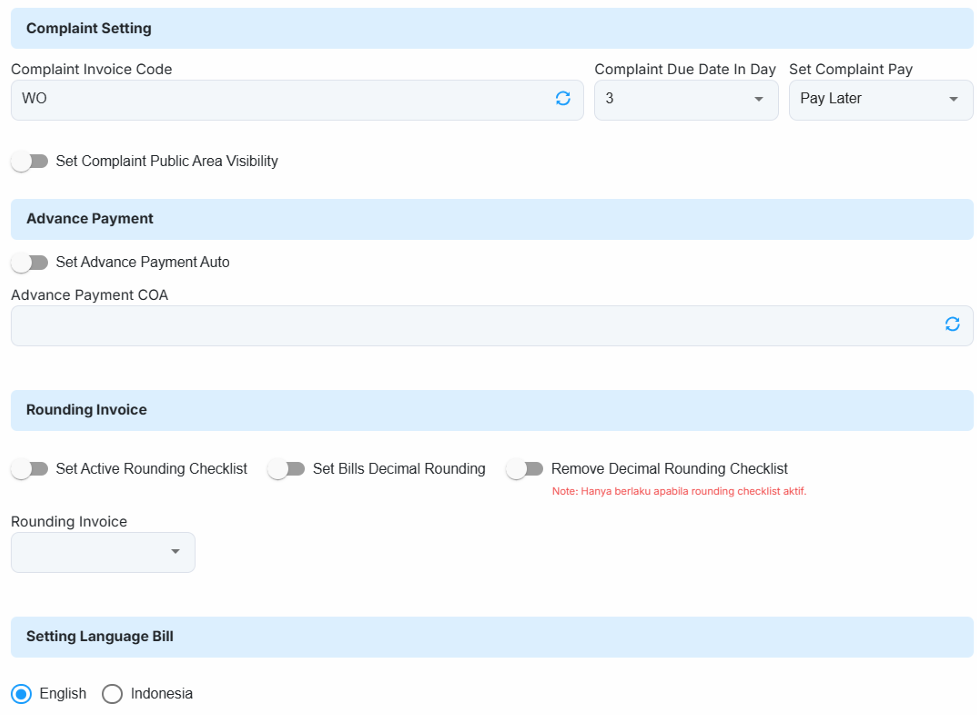977x715 pixels.
Task: Open Complaint Due Date In Day dropdown
Action: click(686, 100)
